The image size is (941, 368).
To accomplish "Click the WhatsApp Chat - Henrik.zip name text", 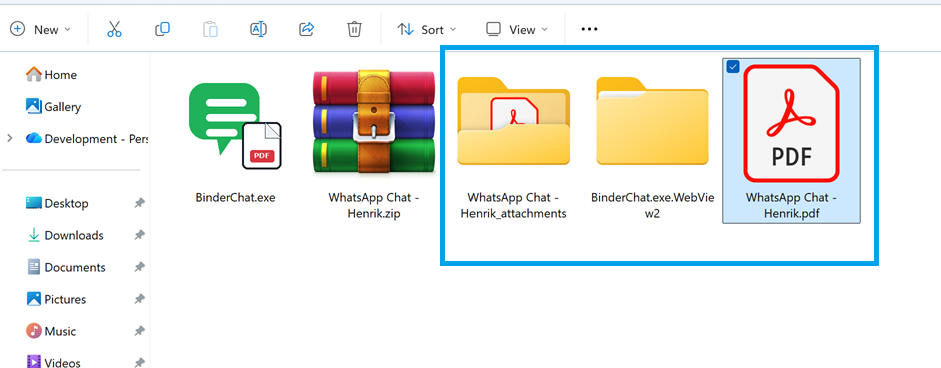I will [x=374, y=205].
